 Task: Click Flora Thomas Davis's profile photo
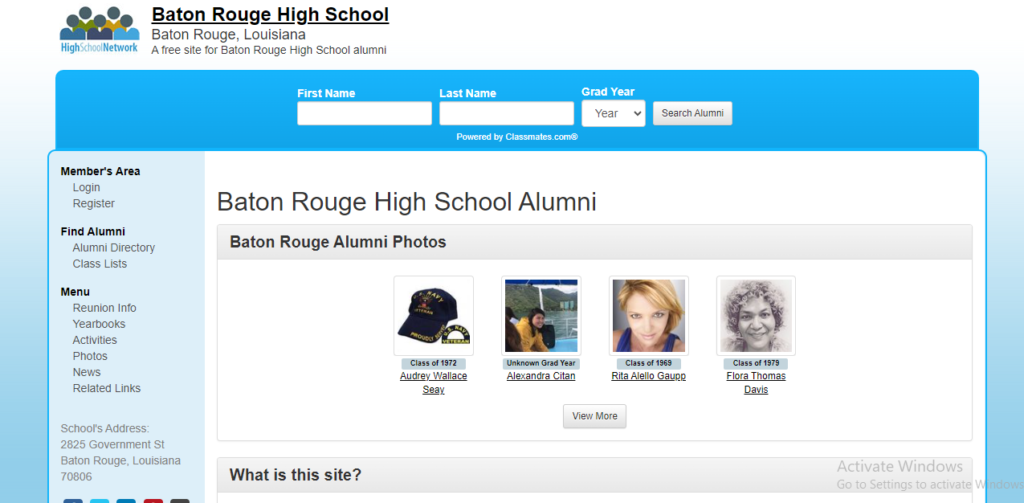point(756,316)
